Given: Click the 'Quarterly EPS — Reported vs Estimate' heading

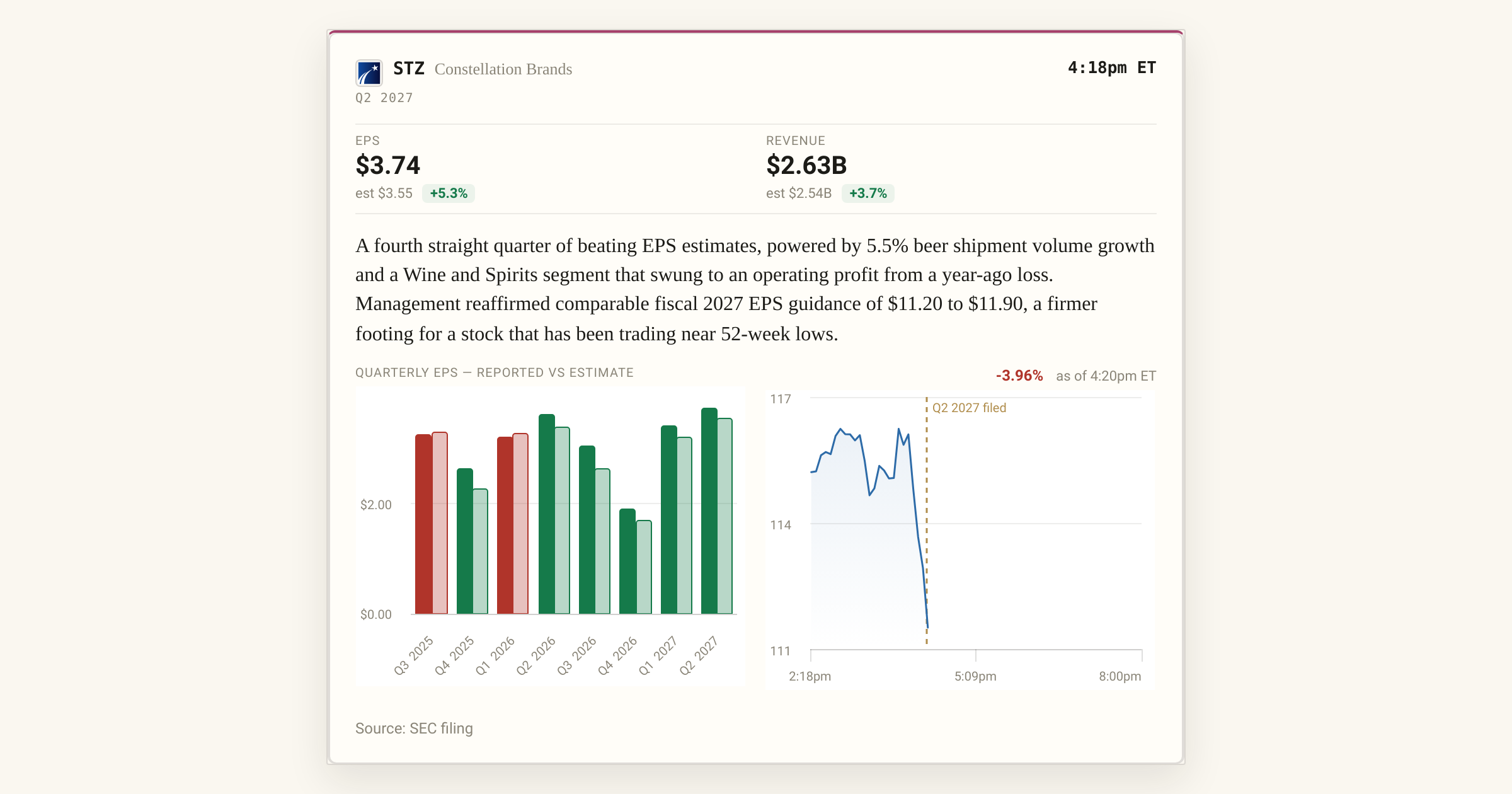Looking at the screenshot, I should (x=495, y=372).
